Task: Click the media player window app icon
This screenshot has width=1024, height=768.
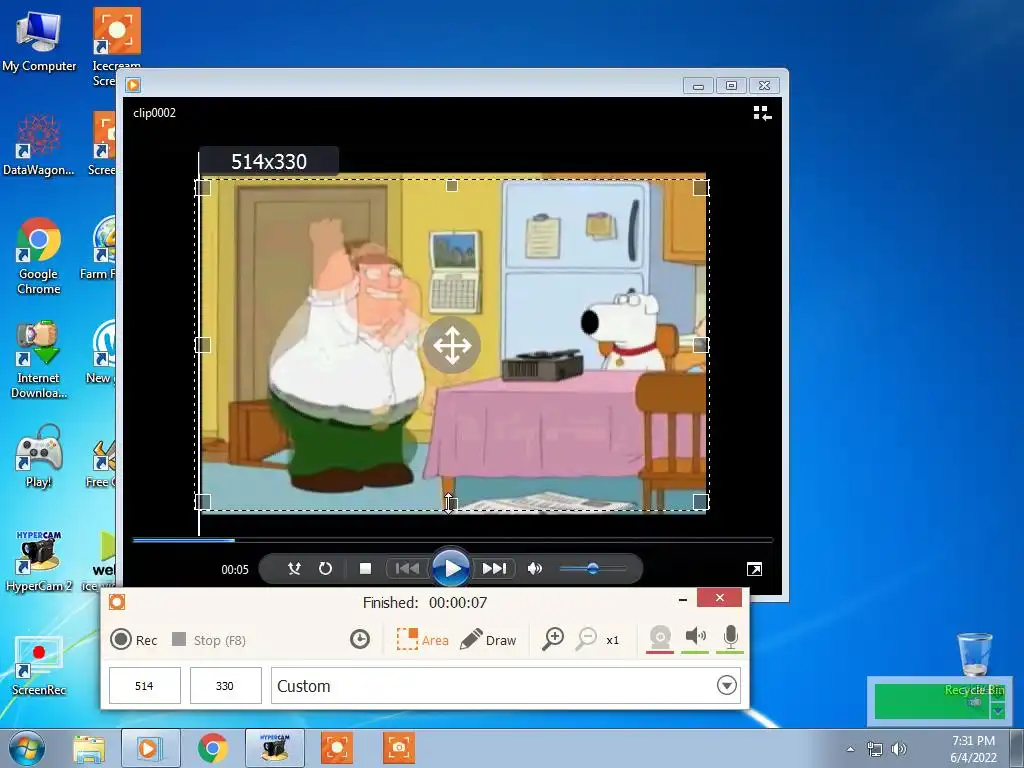Action: pos(133,85)
